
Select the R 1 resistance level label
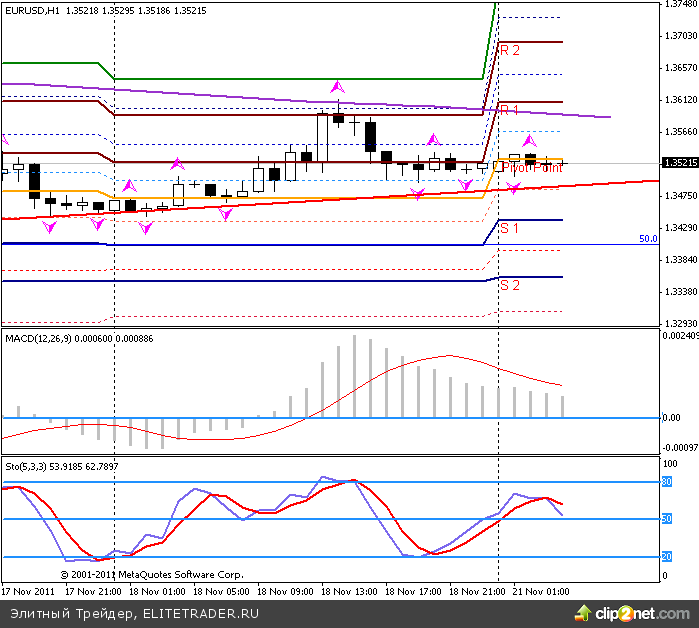coord(510,110)
